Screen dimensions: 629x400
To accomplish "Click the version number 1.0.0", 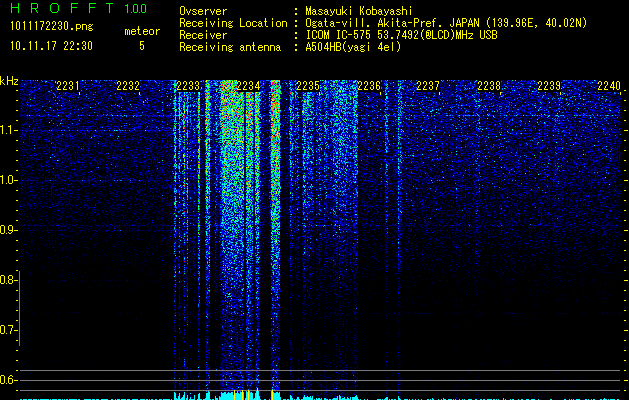I will pyautogui.click(x=136, y=8).
